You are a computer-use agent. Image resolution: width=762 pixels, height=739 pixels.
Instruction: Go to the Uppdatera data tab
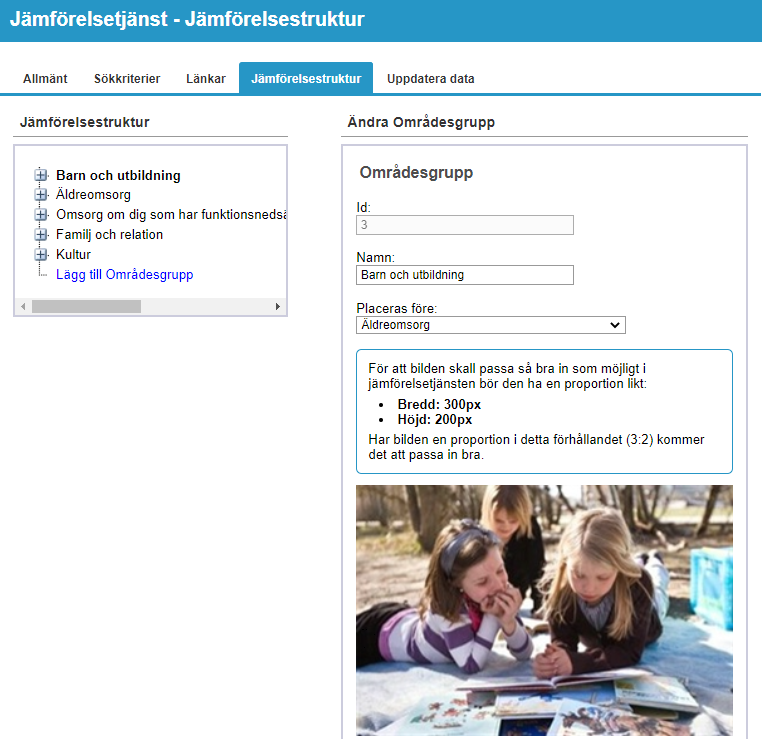(x=431, y=79)
